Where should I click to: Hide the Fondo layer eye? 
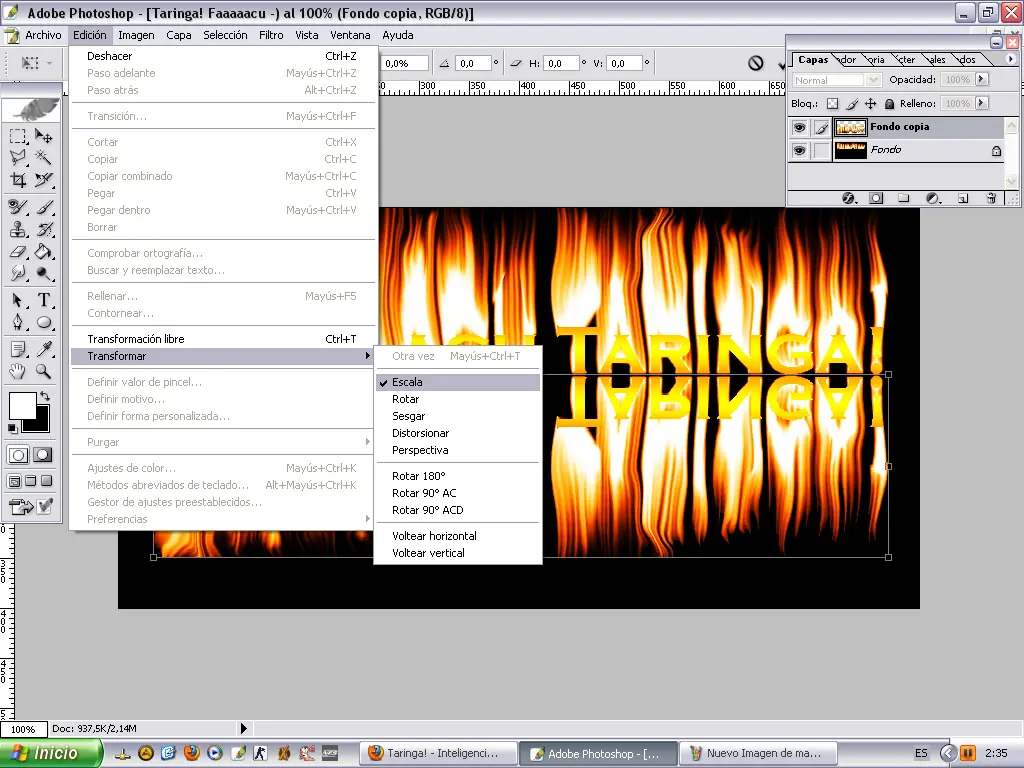[x=799, y=151]
